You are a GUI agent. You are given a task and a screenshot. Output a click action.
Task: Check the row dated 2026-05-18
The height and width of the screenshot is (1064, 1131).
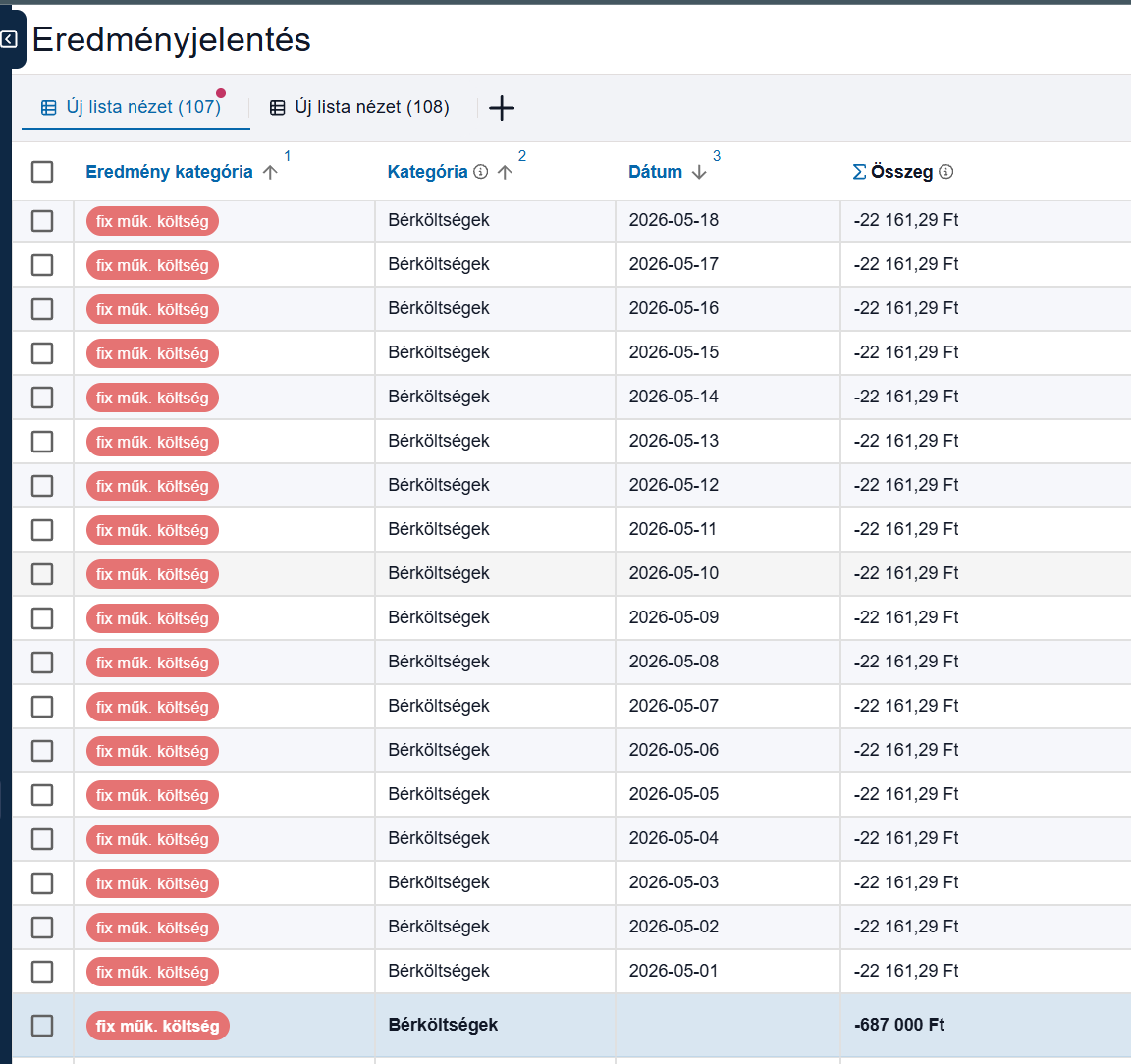pyautogui.click(x=42, y=221)
